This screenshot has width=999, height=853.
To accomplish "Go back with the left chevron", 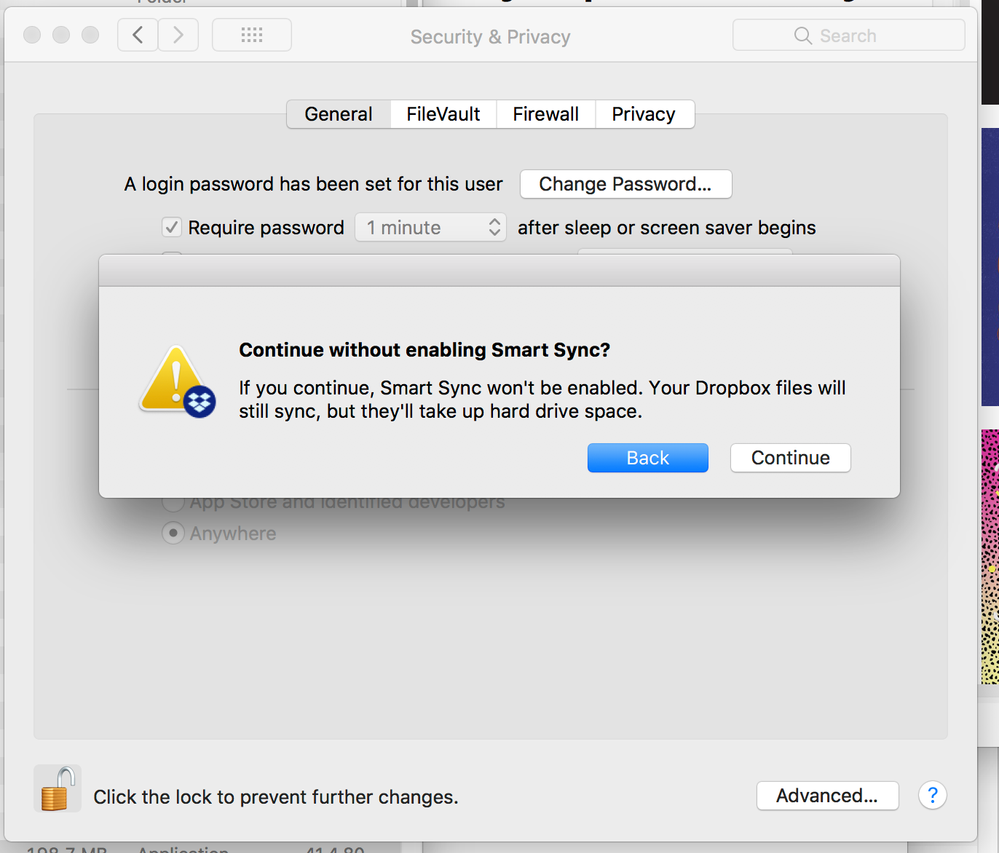I will coord(138,35).
